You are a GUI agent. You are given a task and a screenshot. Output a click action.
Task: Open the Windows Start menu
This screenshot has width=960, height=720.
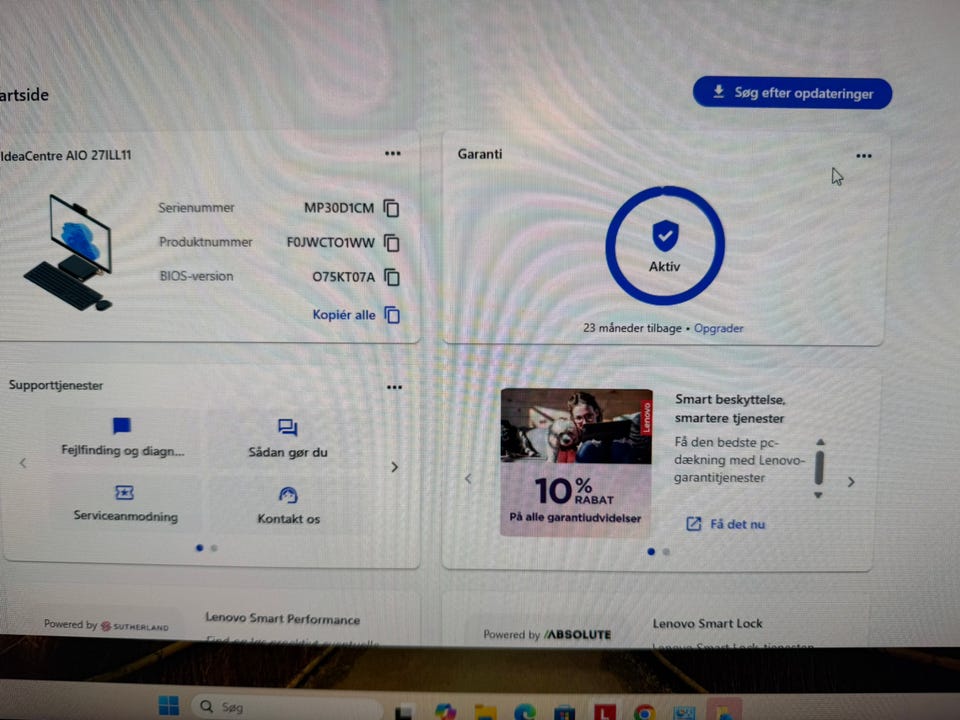(169, 705)
